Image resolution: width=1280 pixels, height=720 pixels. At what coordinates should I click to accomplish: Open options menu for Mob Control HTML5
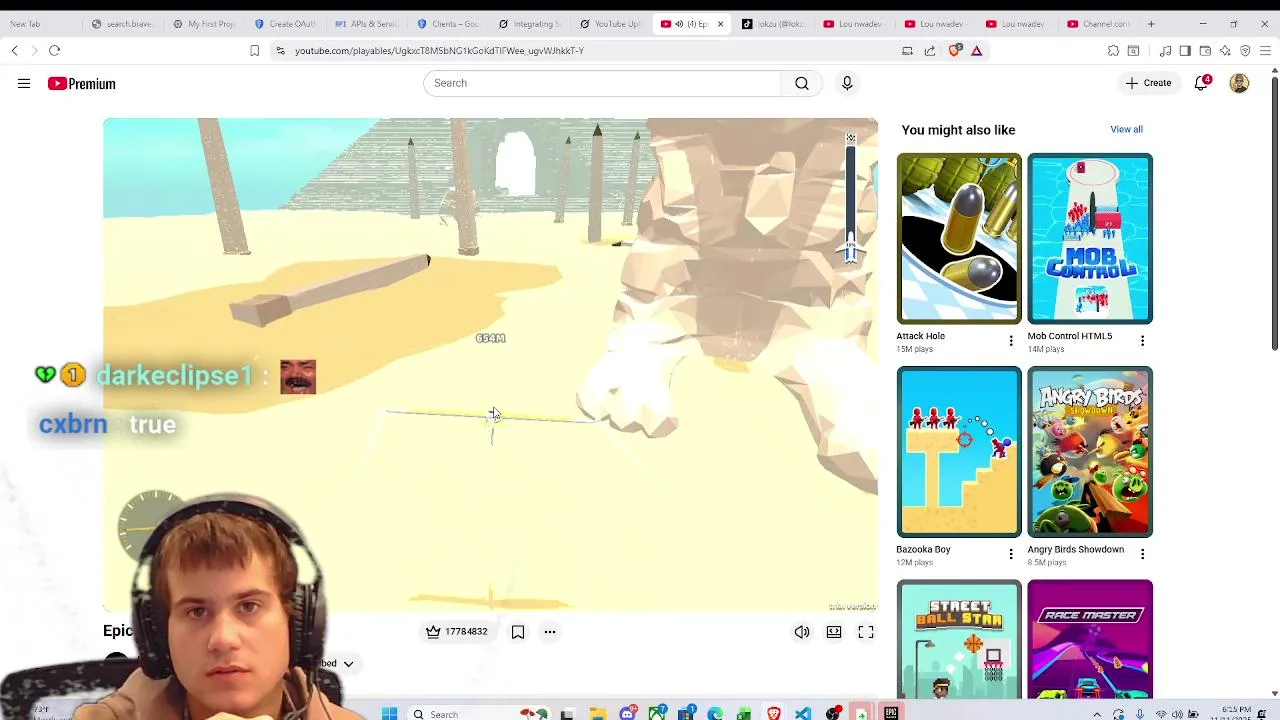(x=1142, y=341)
